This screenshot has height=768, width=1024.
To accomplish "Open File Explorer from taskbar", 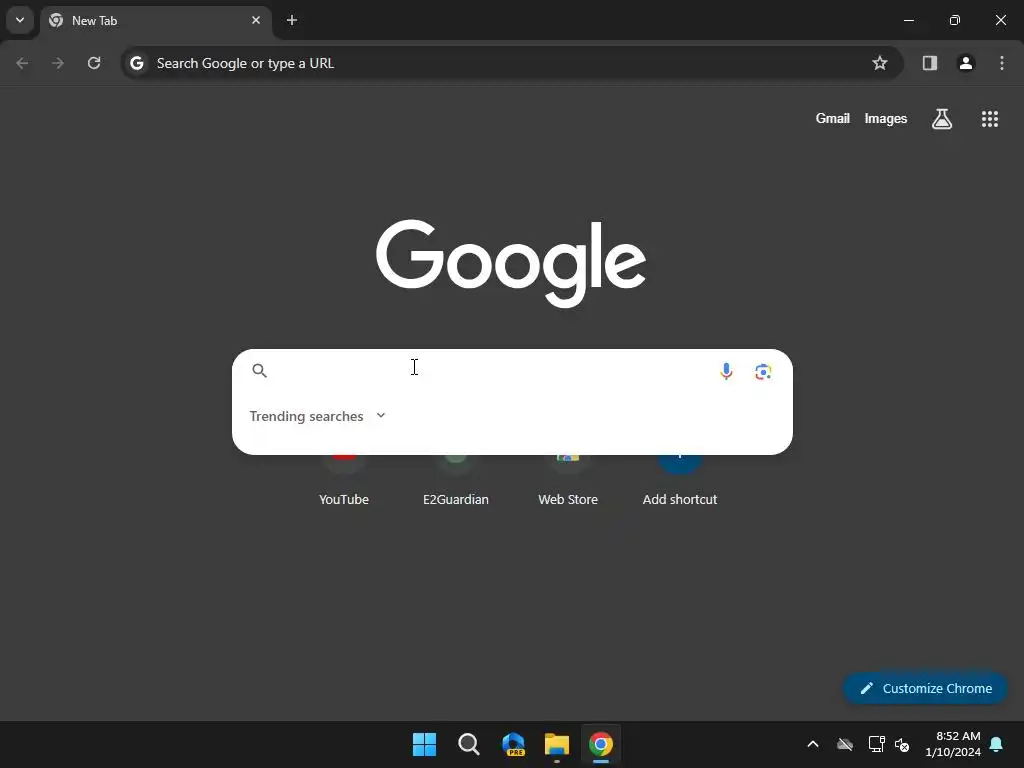I will (556, 744).
